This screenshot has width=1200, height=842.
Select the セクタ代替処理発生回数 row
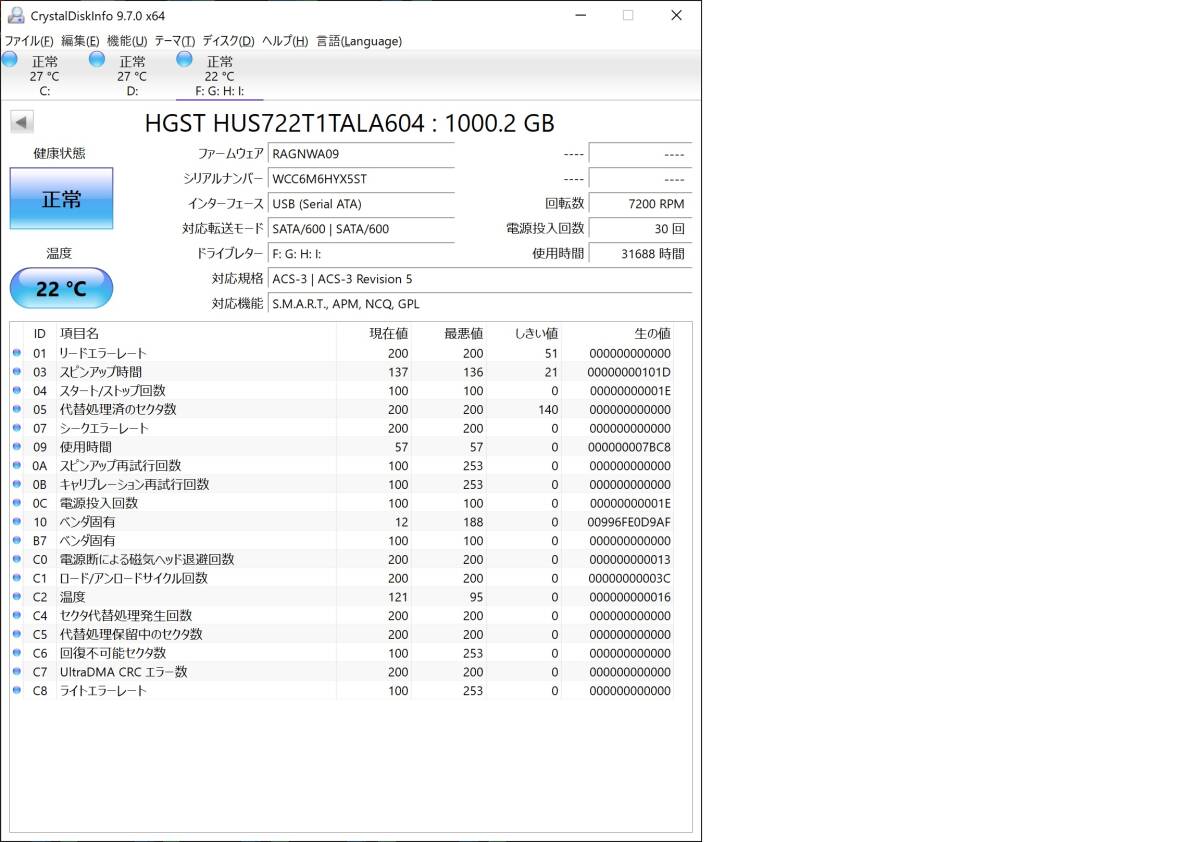click(x=342, y=616)
